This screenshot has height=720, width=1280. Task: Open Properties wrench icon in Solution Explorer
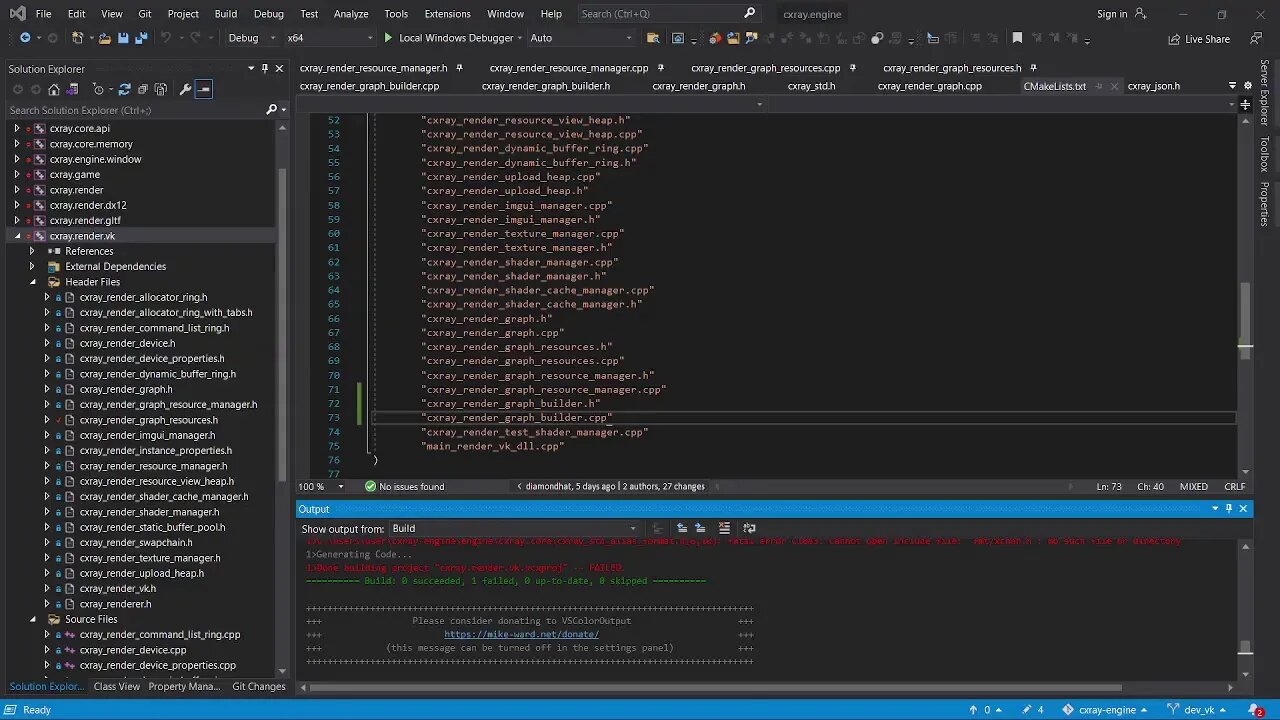[185, 89]
